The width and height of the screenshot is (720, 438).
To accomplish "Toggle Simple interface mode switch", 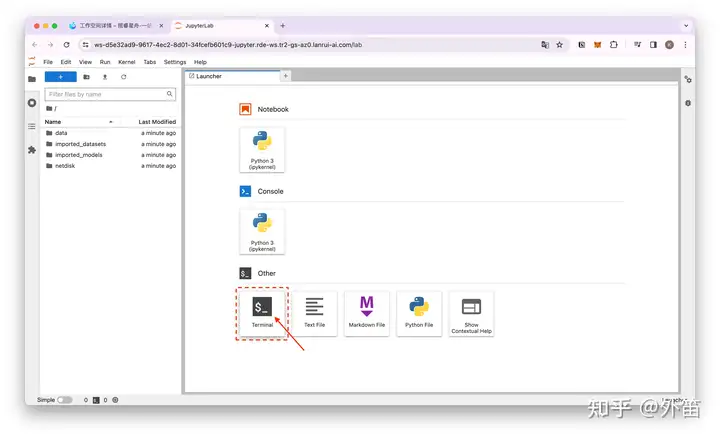I will pyautogui.click(x=65, y=400).
